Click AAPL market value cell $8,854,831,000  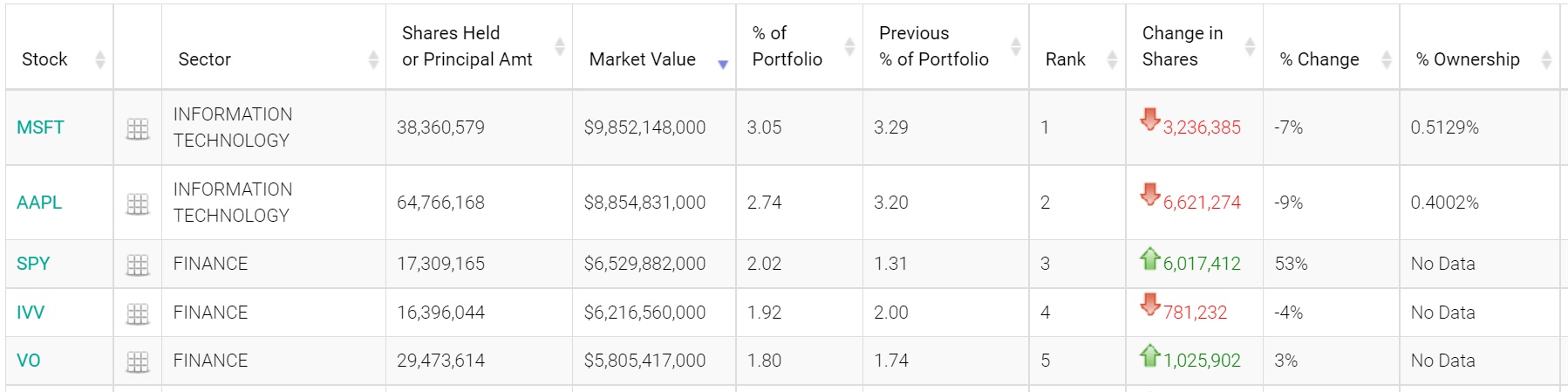pyautogui.click(x=644, y=203)
